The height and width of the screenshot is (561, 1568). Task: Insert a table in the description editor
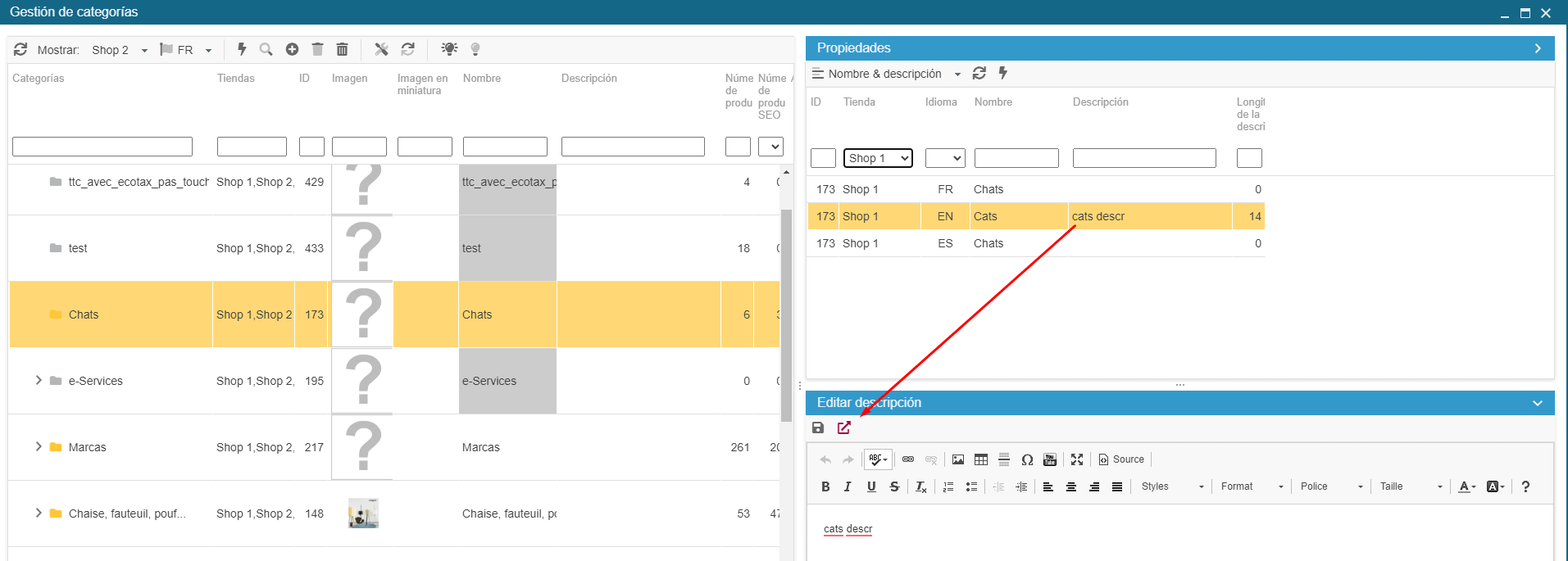[981, 459]
